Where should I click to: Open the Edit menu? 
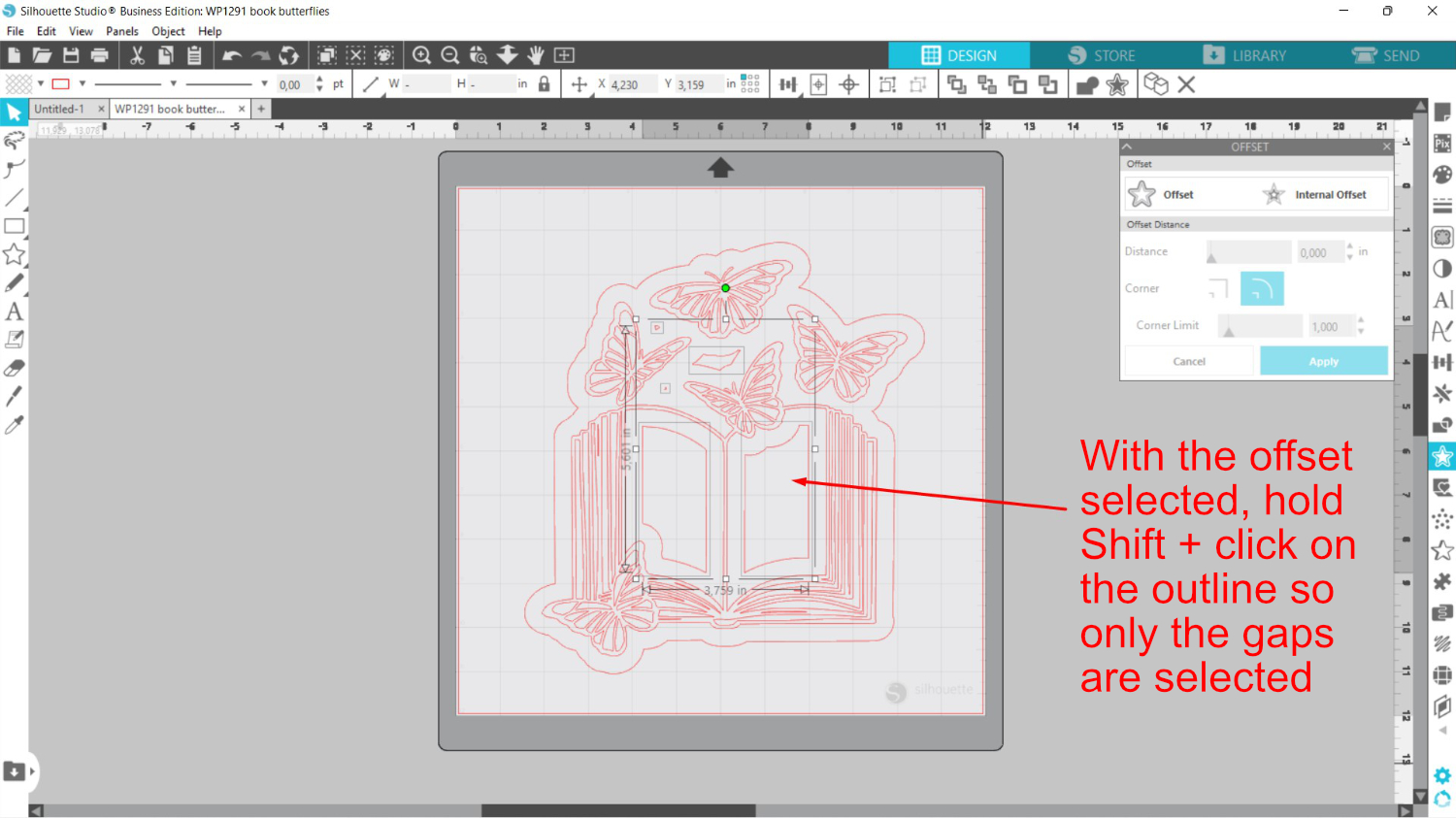click(47, 31)
